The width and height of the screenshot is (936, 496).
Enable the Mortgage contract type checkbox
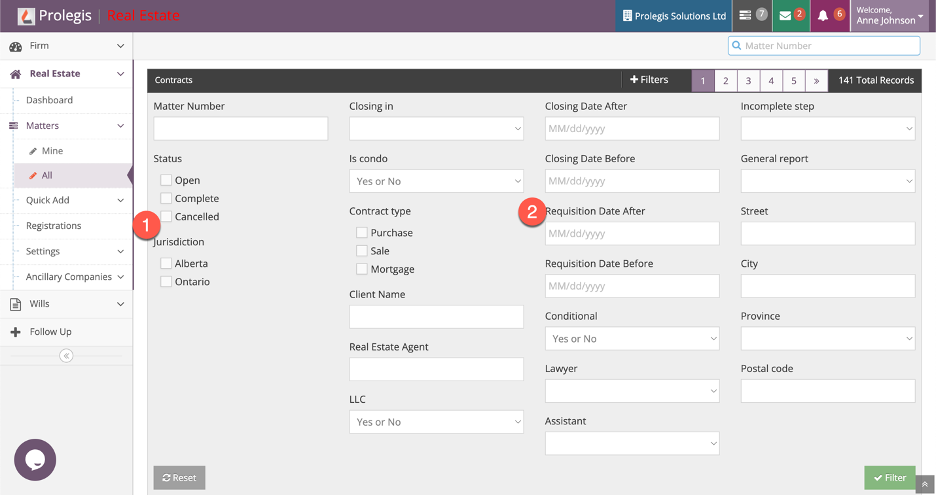click(362, 269)
